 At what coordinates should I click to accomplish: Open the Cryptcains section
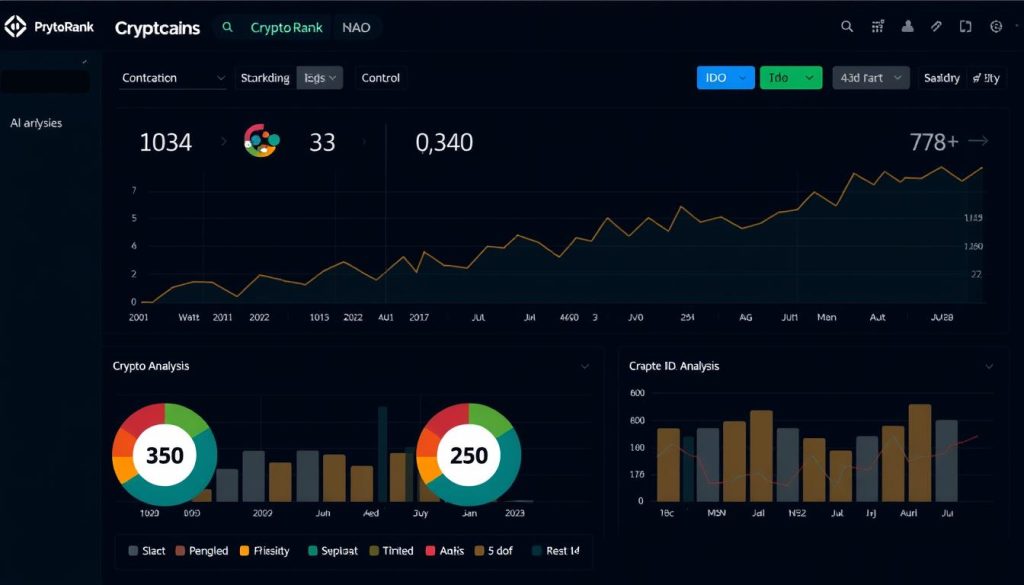tap(157, 28)
